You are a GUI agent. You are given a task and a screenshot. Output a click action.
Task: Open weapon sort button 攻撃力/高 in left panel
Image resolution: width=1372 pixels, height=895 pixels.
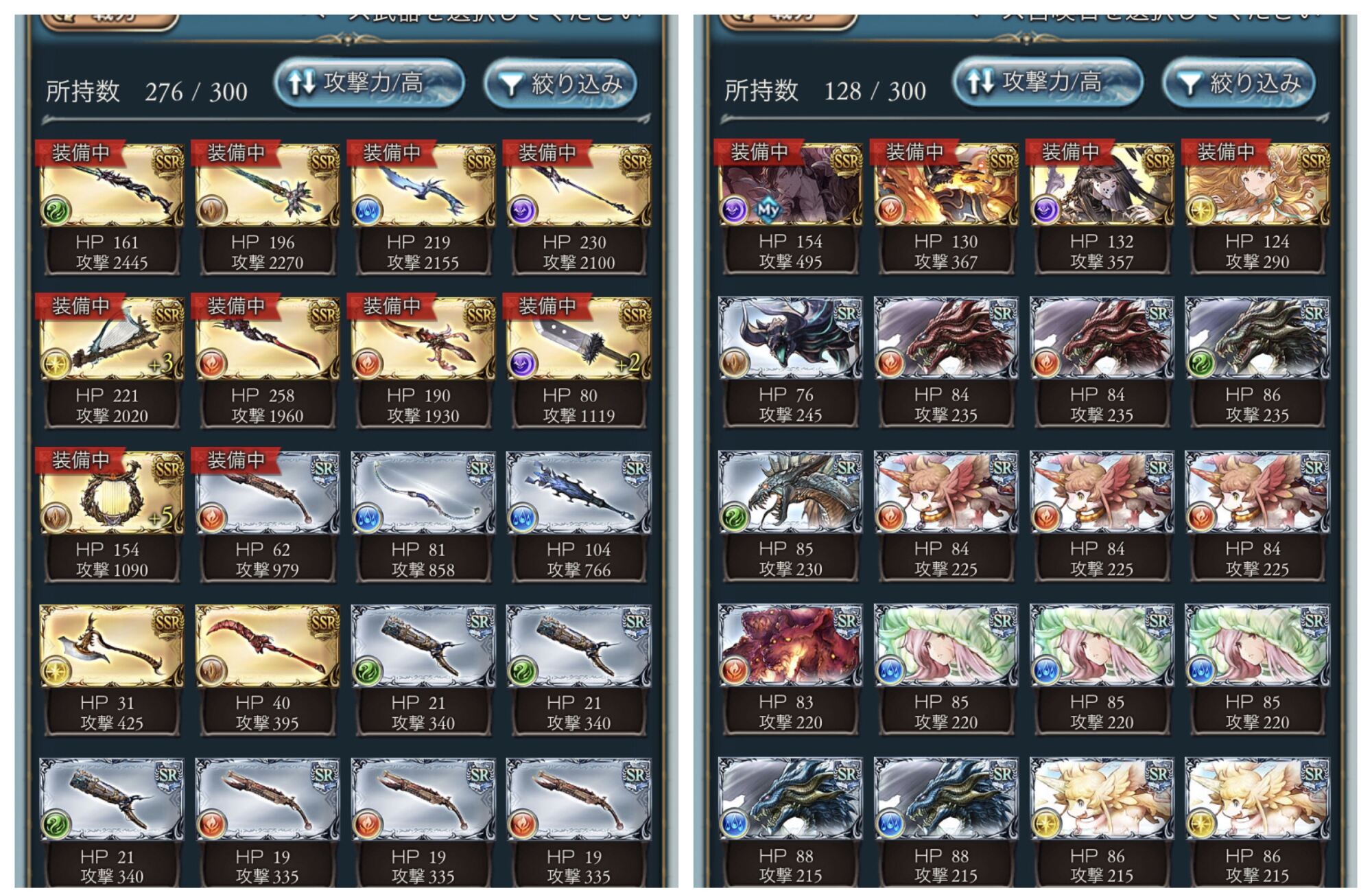[x=369, y=84]
